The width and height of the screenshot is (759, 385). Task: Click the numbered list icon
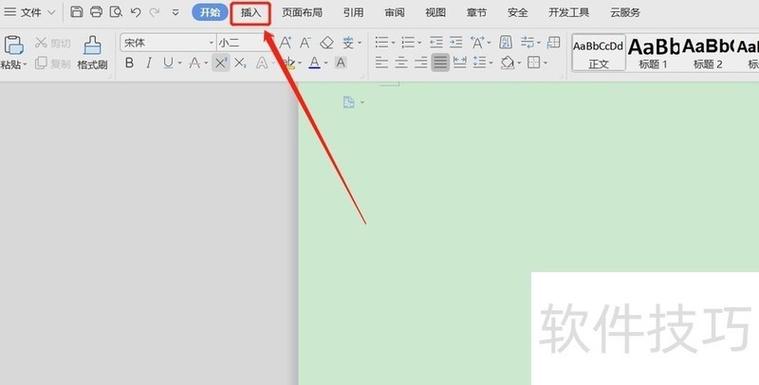[408, 43]
